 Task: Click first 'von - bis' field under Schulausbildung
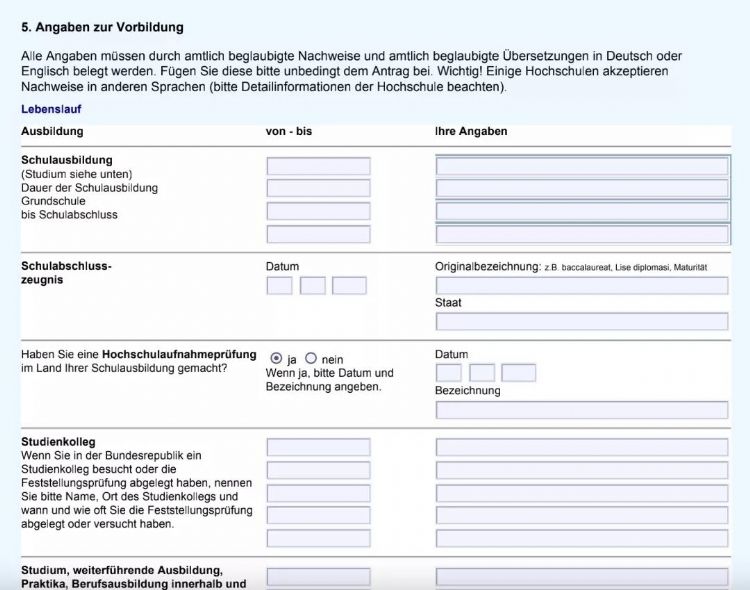[x=318, y=166]
